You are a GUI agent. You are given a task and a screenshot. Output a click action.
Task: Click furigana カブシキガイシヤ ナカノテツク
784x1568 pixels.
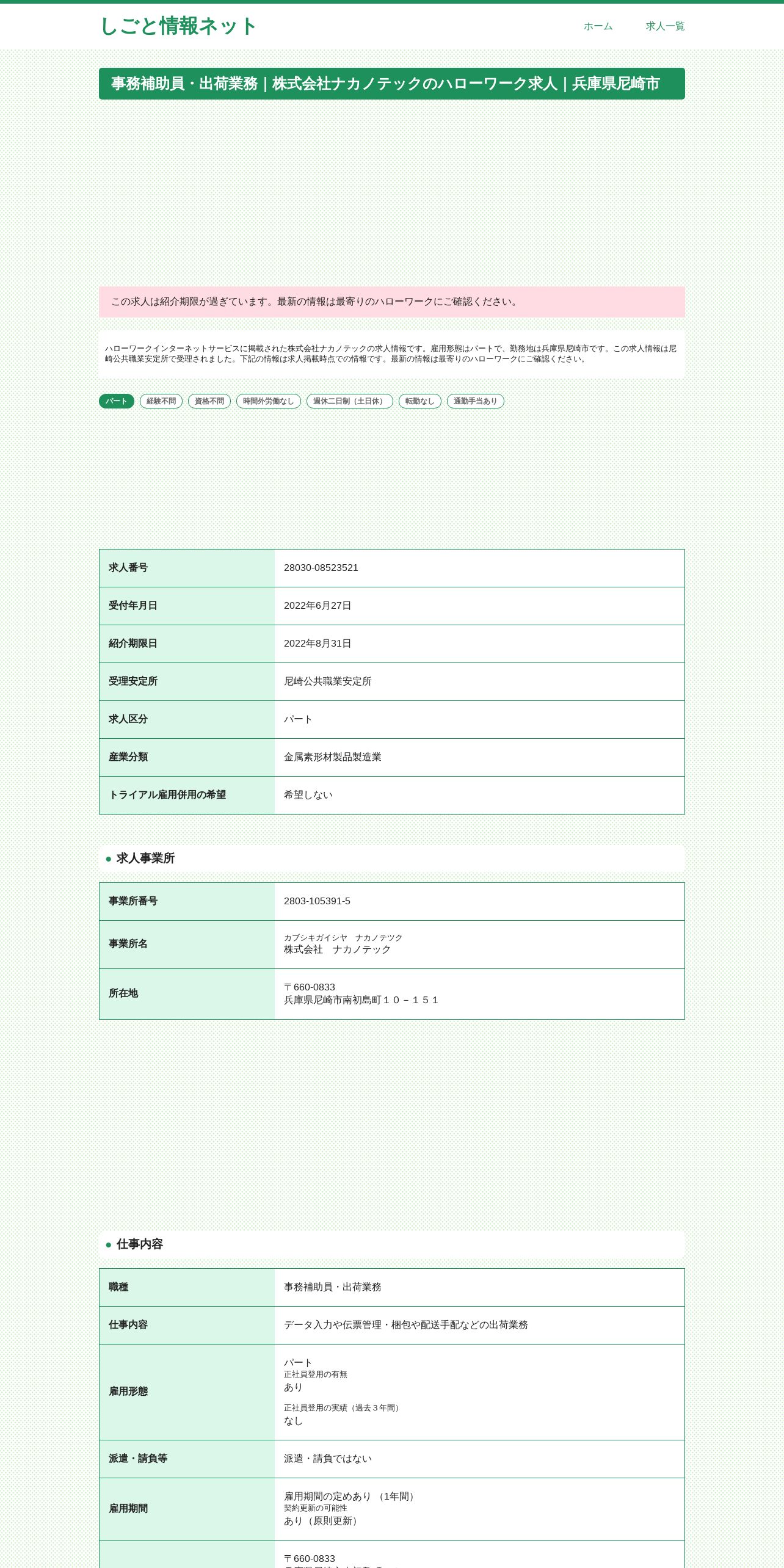(x=343, y=938)
